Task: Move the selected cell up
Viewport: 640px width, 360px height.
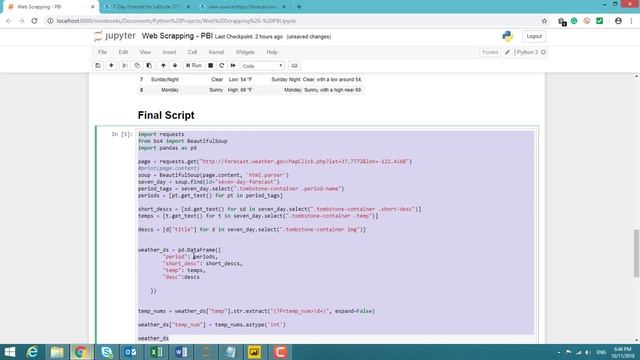Action: 163,66
